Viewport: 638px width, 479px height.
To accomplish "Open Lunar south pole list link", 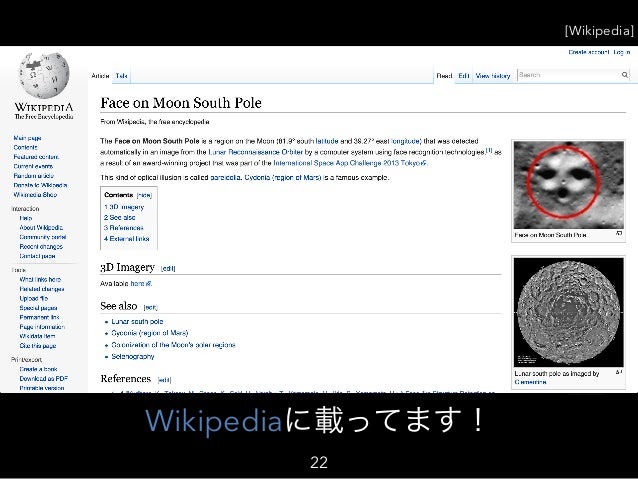I will click(137, 322).
